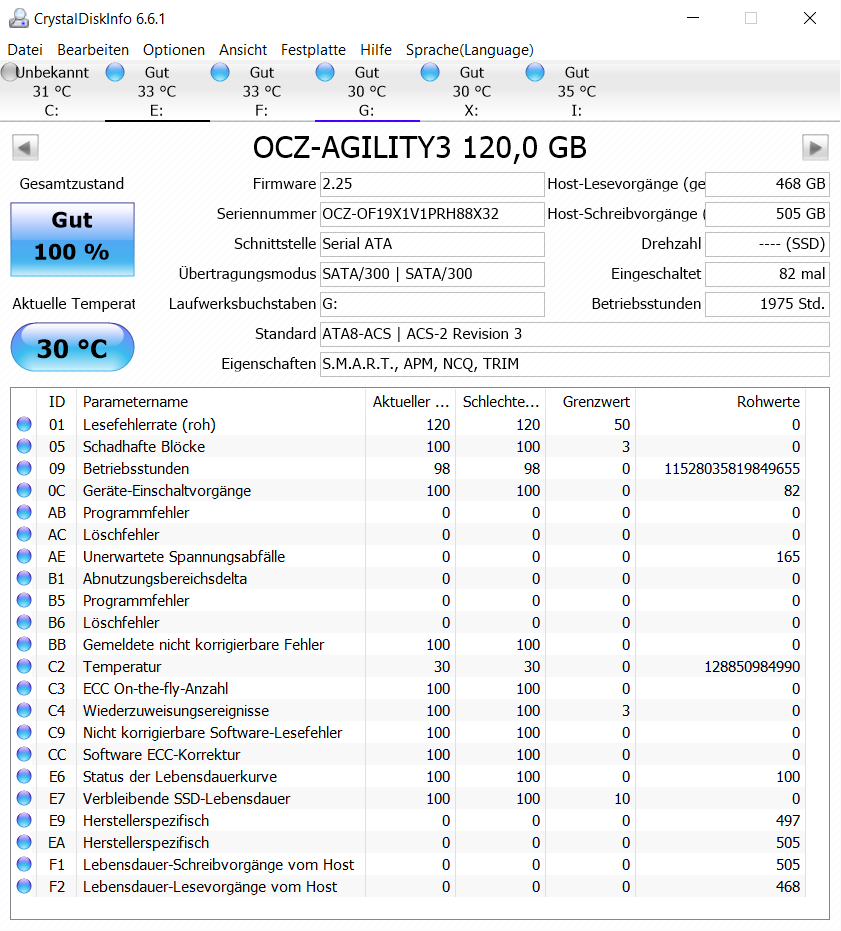Click status orb for attribute 05 Schadhafte Blöcke
This screenshot has width=841, height=931.
[x=24, y=446]
